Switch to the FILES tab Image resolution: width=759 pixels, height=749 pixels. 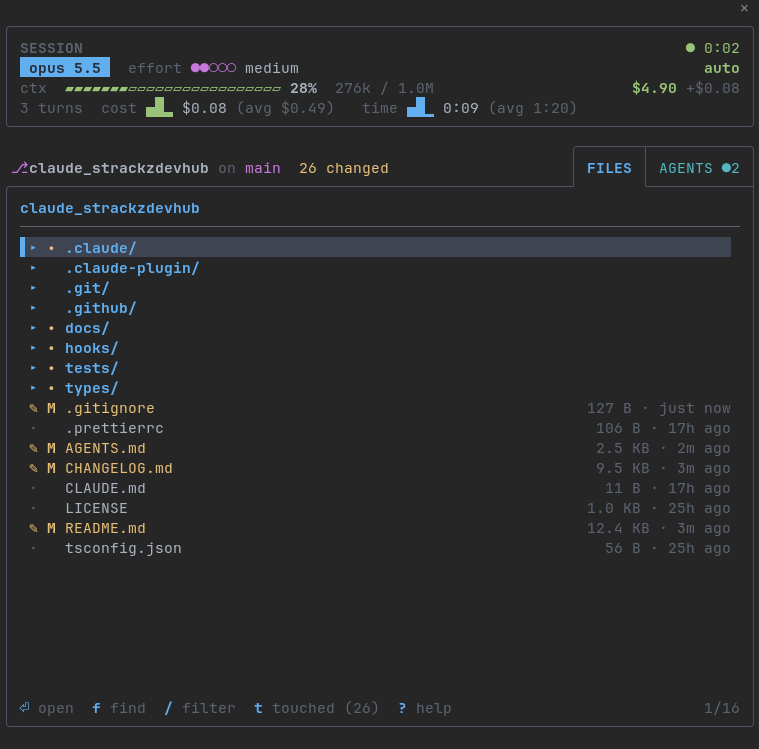[x=609, y=168]
